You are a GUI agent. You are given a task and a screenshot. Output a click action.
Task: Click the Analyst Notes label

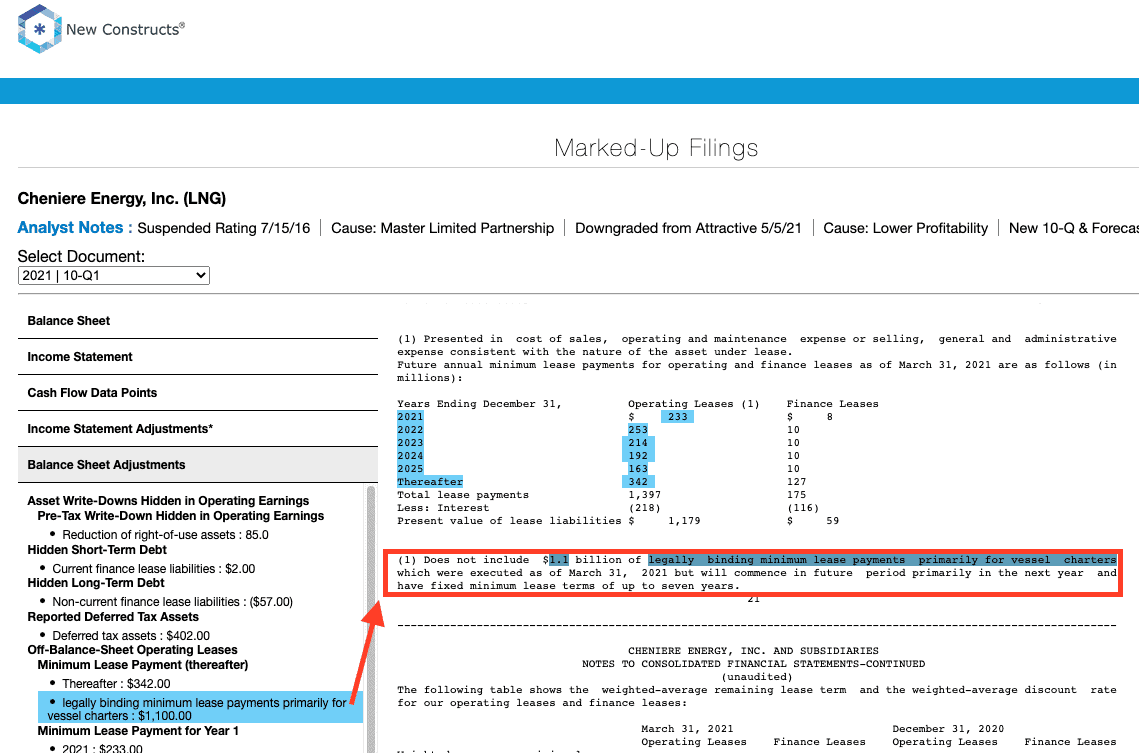coord(75,227)
